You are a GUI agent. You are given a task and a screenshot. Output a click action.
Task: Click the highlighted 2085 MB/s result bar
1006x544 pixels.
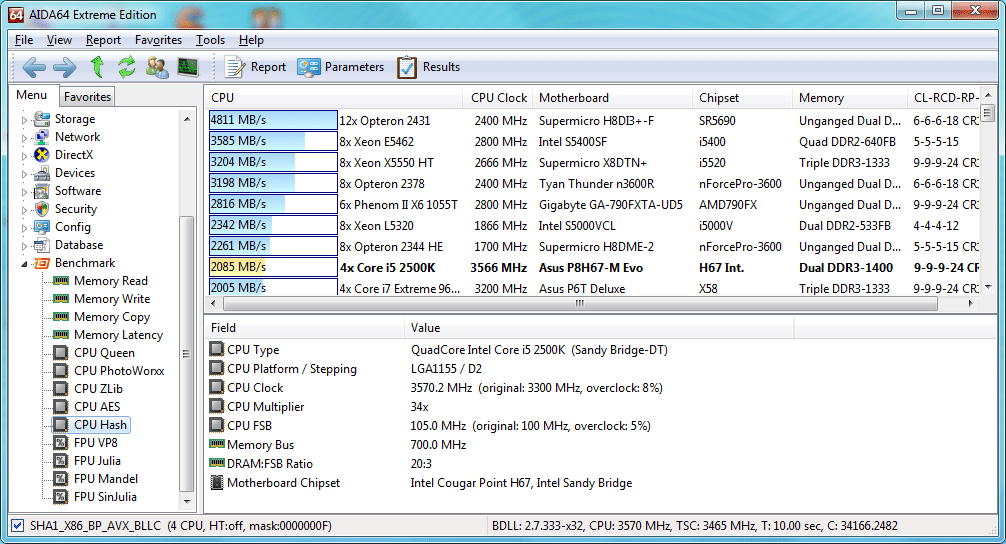pyautogui.click(x=273, y=267)
